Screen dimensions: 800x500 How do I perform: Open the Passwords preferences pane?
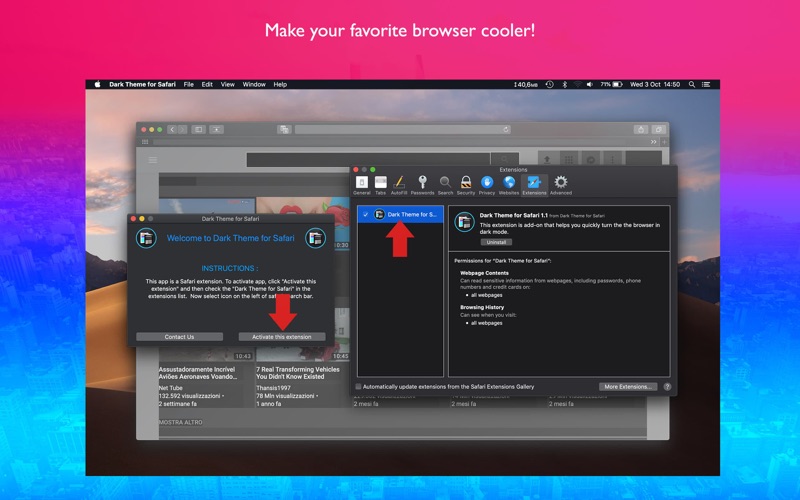pos(422,185)
